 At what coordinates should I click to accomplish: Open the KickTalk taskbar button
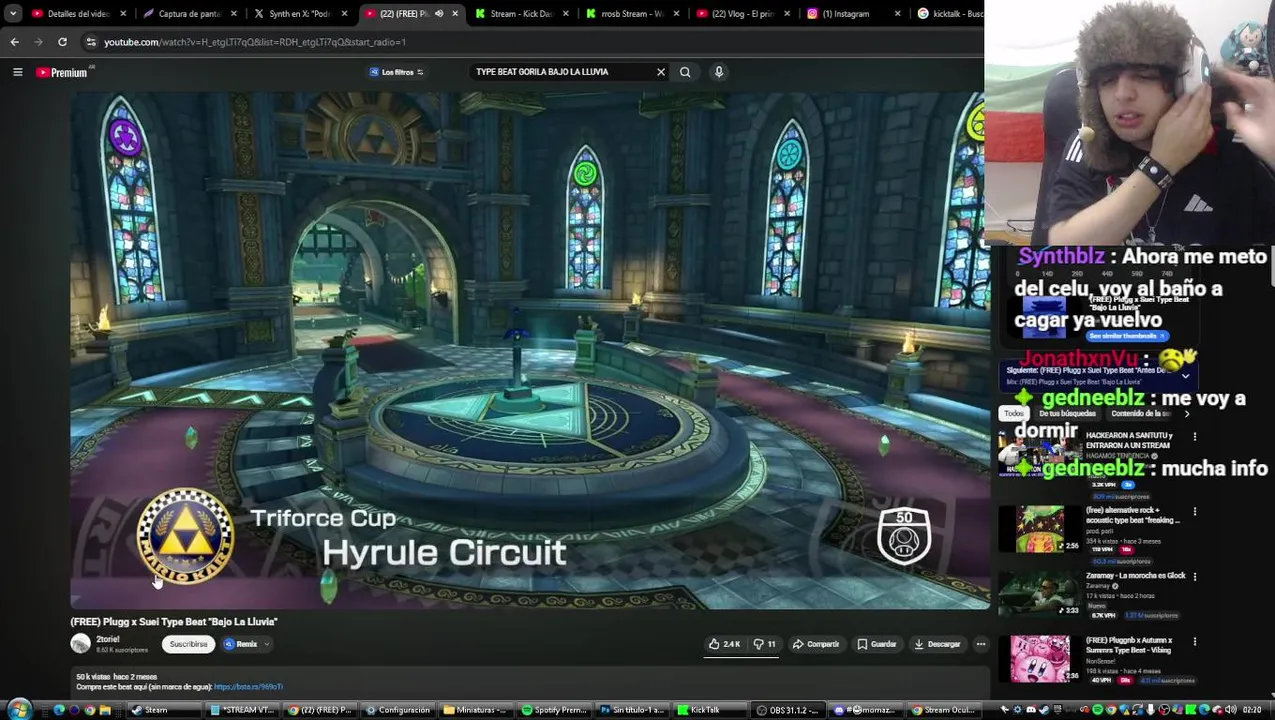click(712, 710)
